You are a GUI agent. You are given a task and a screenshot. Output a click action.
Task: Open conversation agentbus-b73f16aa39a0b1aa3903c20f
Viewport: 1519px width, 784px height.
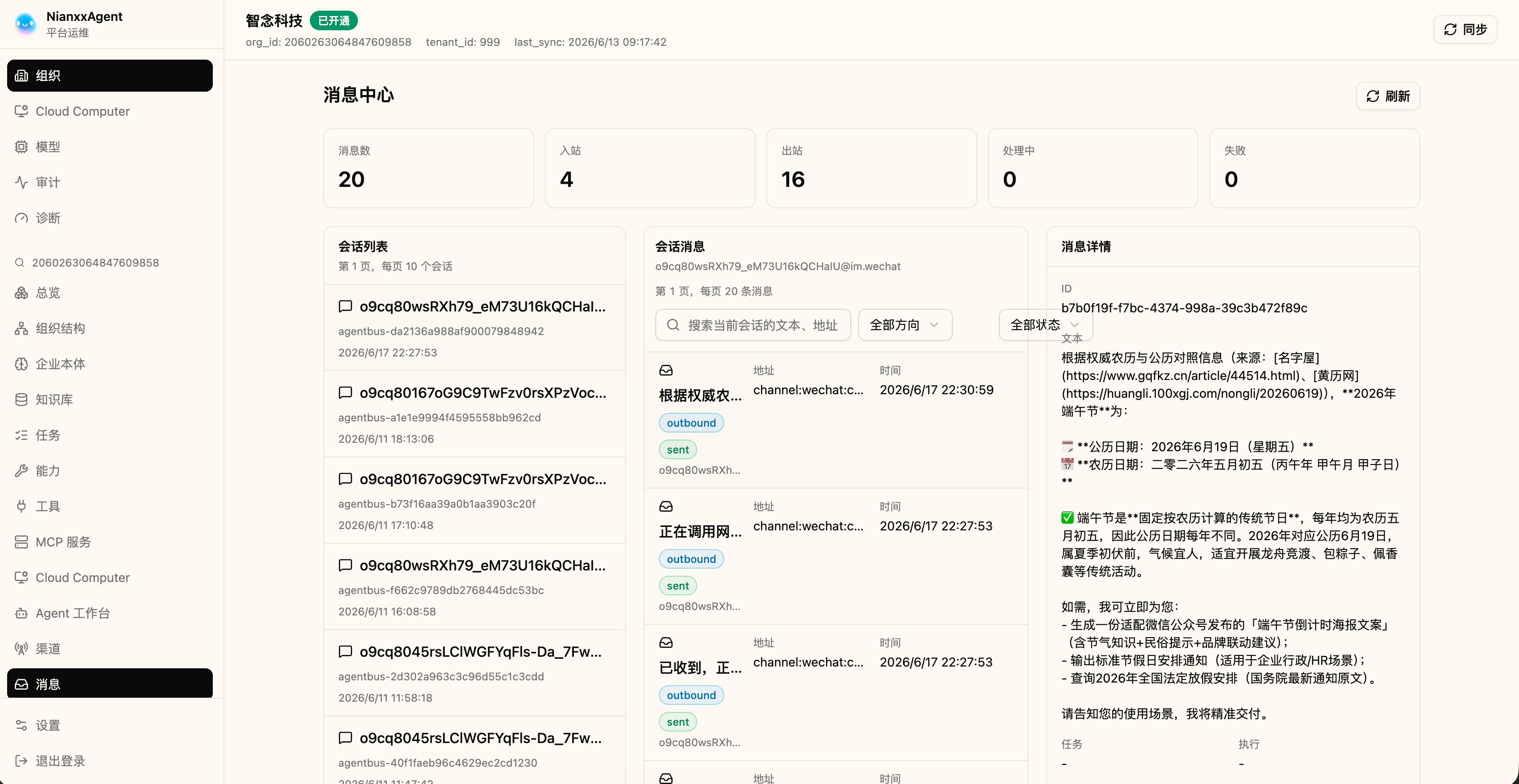pyautogui.click(x=474, y=501)
